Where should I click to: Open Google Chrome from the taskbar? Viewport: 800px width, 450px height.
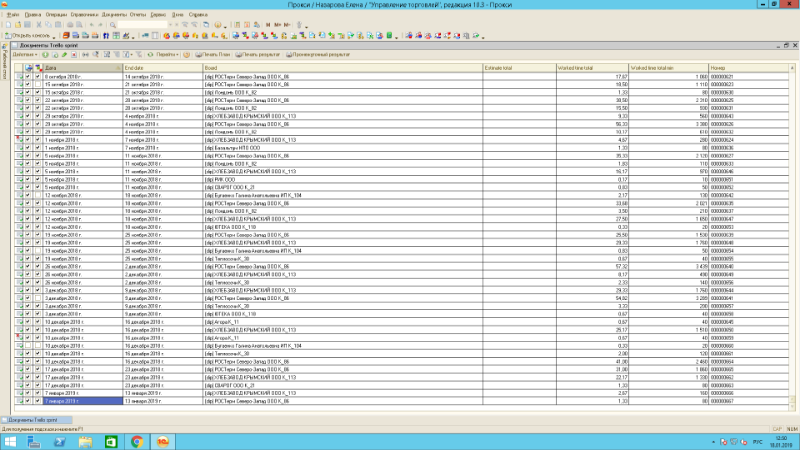(135, 441)
